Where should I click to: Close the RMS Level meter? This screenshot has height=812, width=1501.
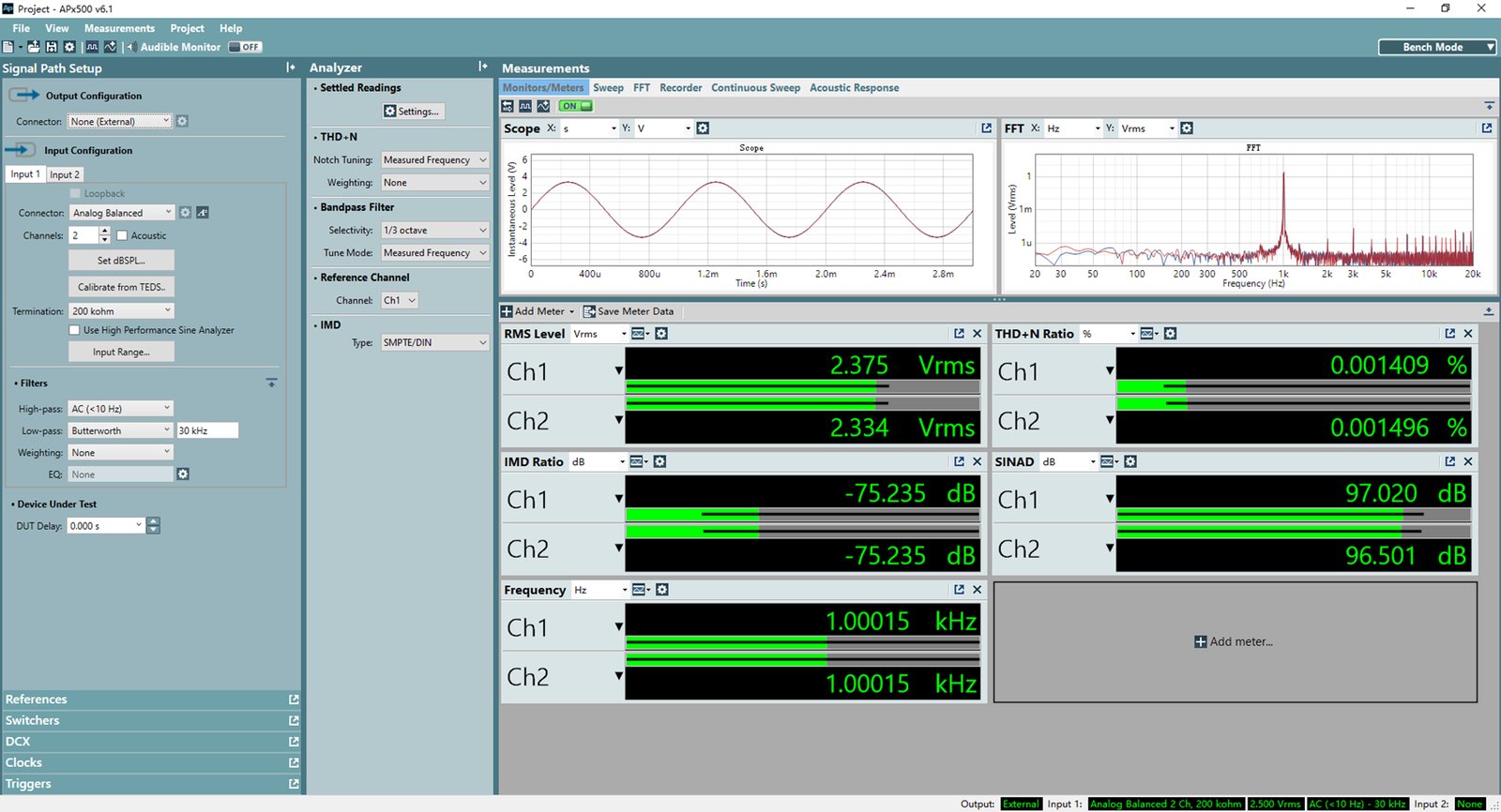point(977,334)
